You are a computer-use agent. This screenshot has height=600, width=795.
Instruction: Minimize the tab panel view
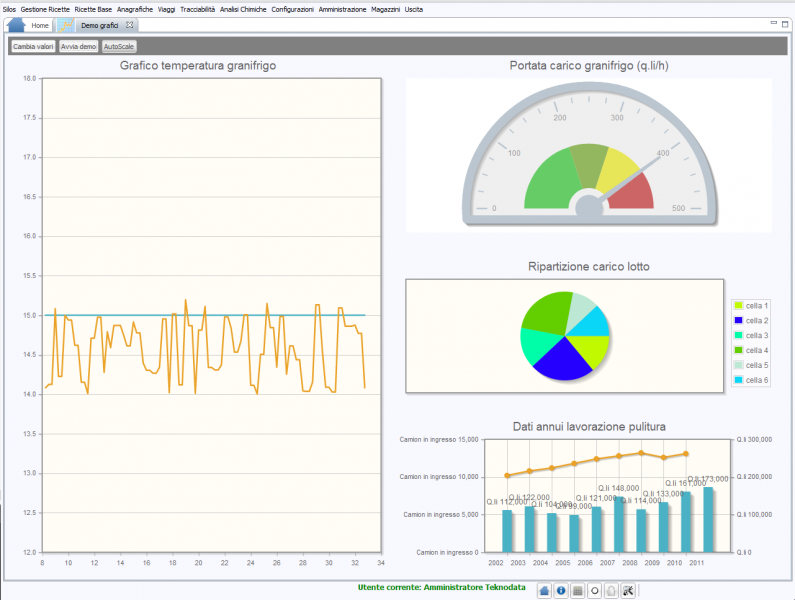coord(774,23)
